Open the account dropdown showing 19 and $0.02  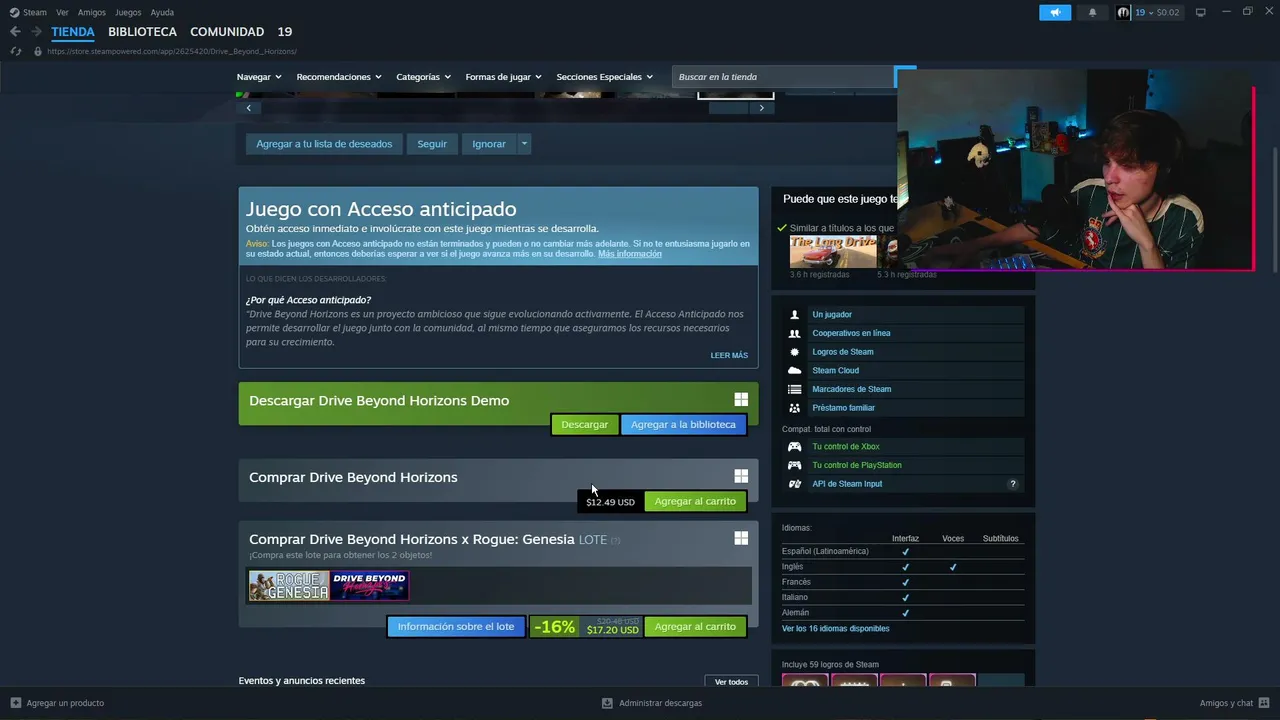tap(1157, 13)
